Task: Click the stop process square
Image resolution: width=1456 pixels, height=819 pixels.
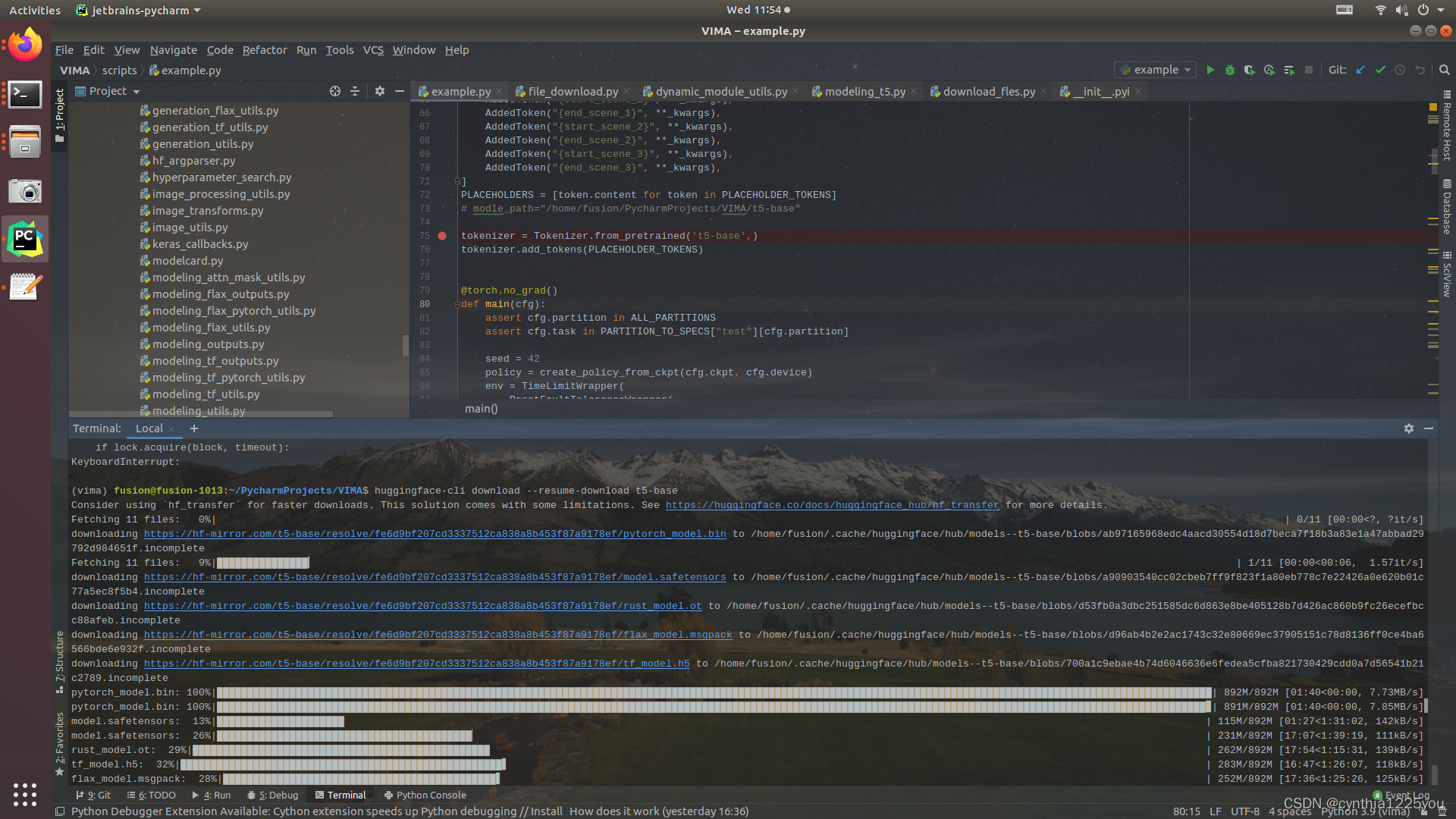Action: coord(1308,70)
